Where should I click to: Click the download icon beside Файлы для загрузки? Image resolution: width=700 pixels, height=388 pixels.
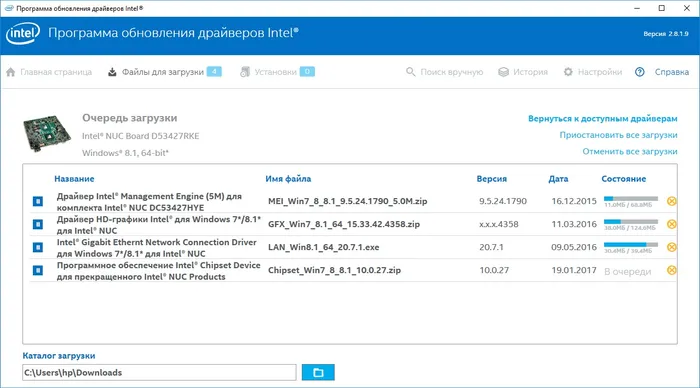[112, 72]
